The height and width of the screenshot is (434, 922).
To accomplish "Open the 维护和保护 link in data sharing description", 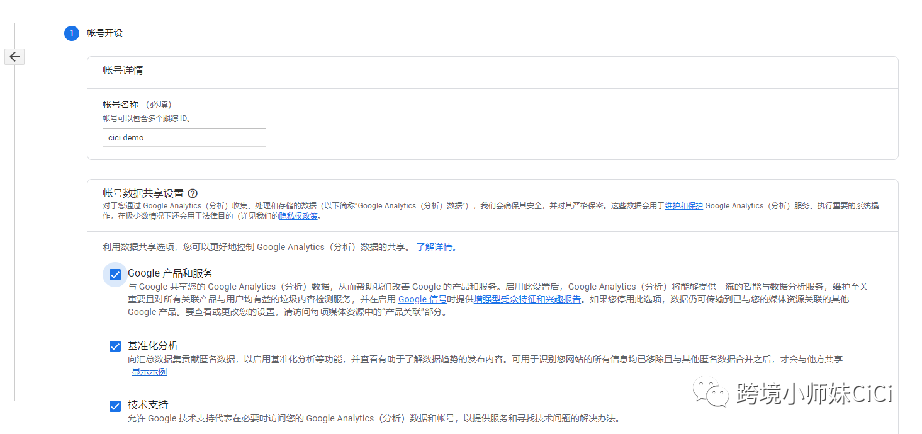I will point(684,206).
